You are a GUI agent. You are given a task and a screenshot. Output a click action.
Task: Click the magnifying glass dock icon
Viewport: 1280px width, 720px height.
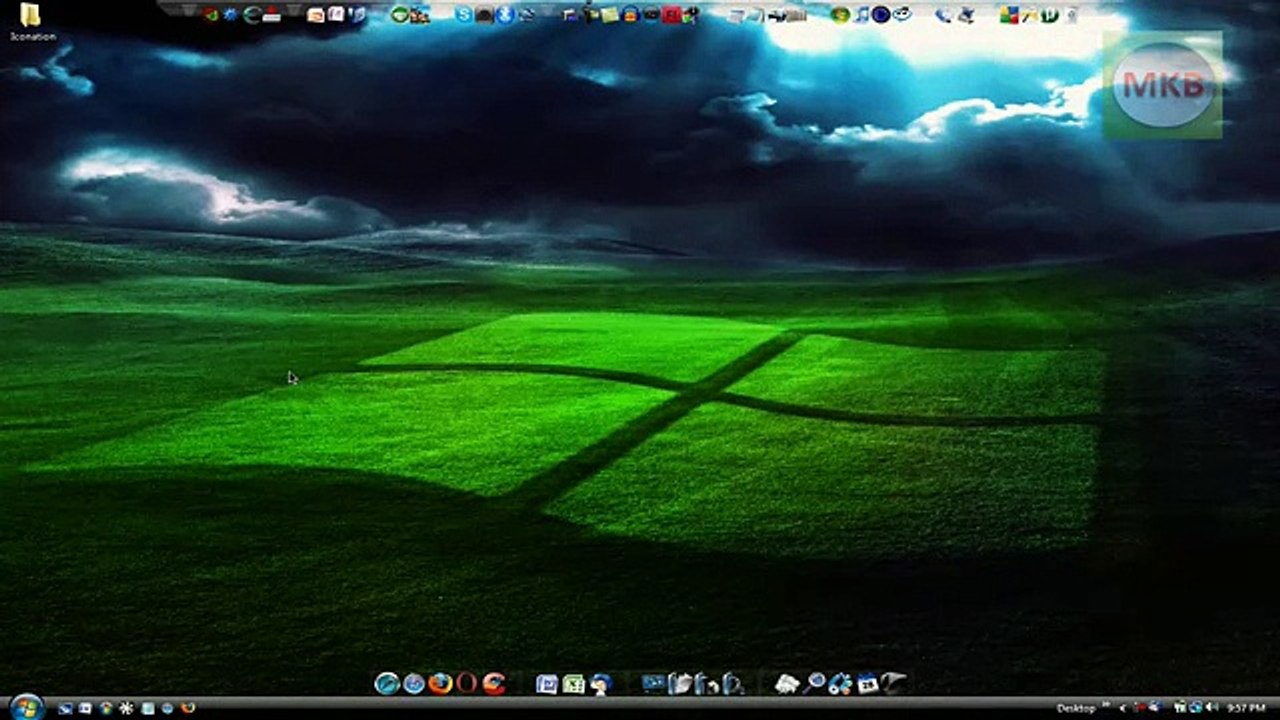point(815,683)
